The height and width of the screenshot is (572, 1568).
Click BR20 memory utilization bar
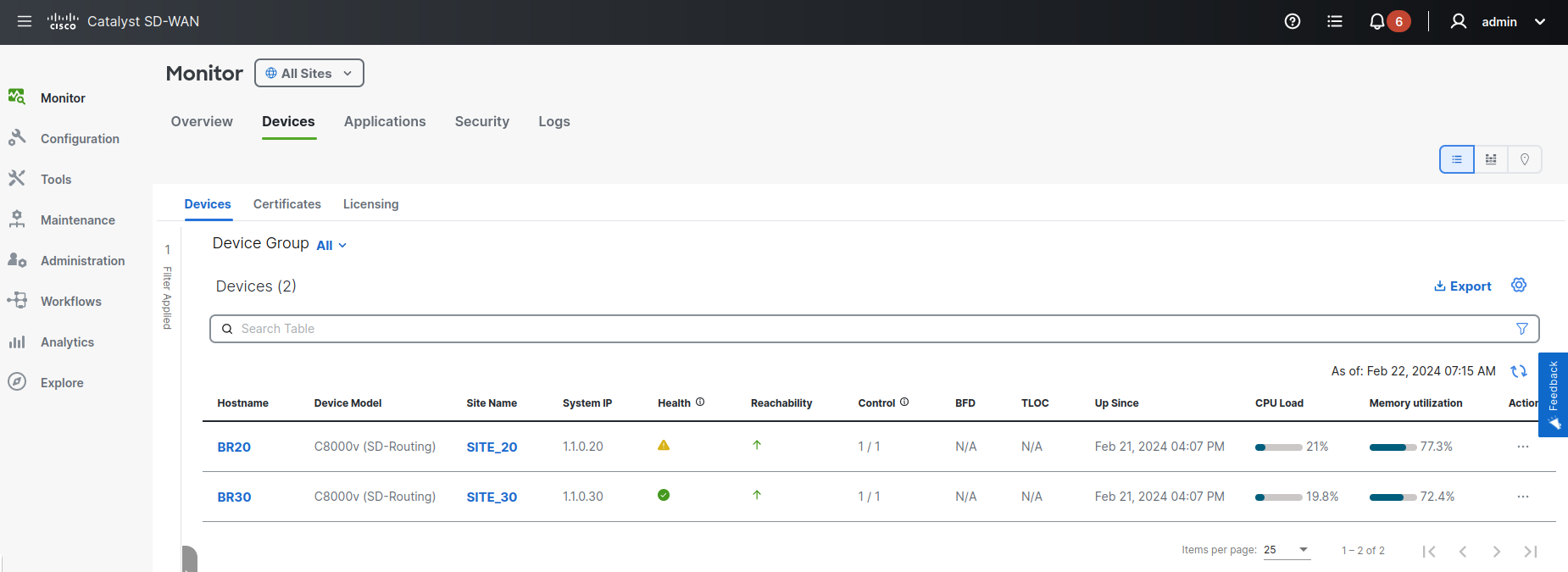coord(1392,447)
